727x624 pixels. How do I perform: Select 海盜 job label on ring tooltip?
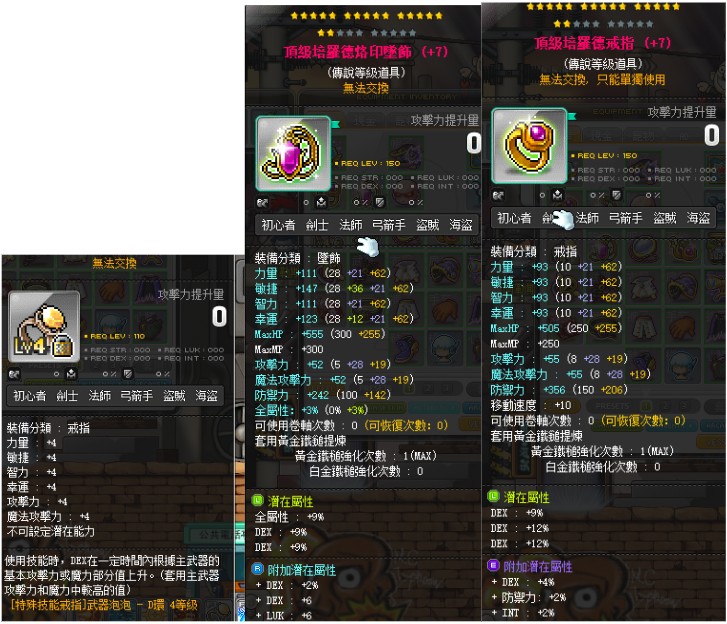tap(698, 218)
